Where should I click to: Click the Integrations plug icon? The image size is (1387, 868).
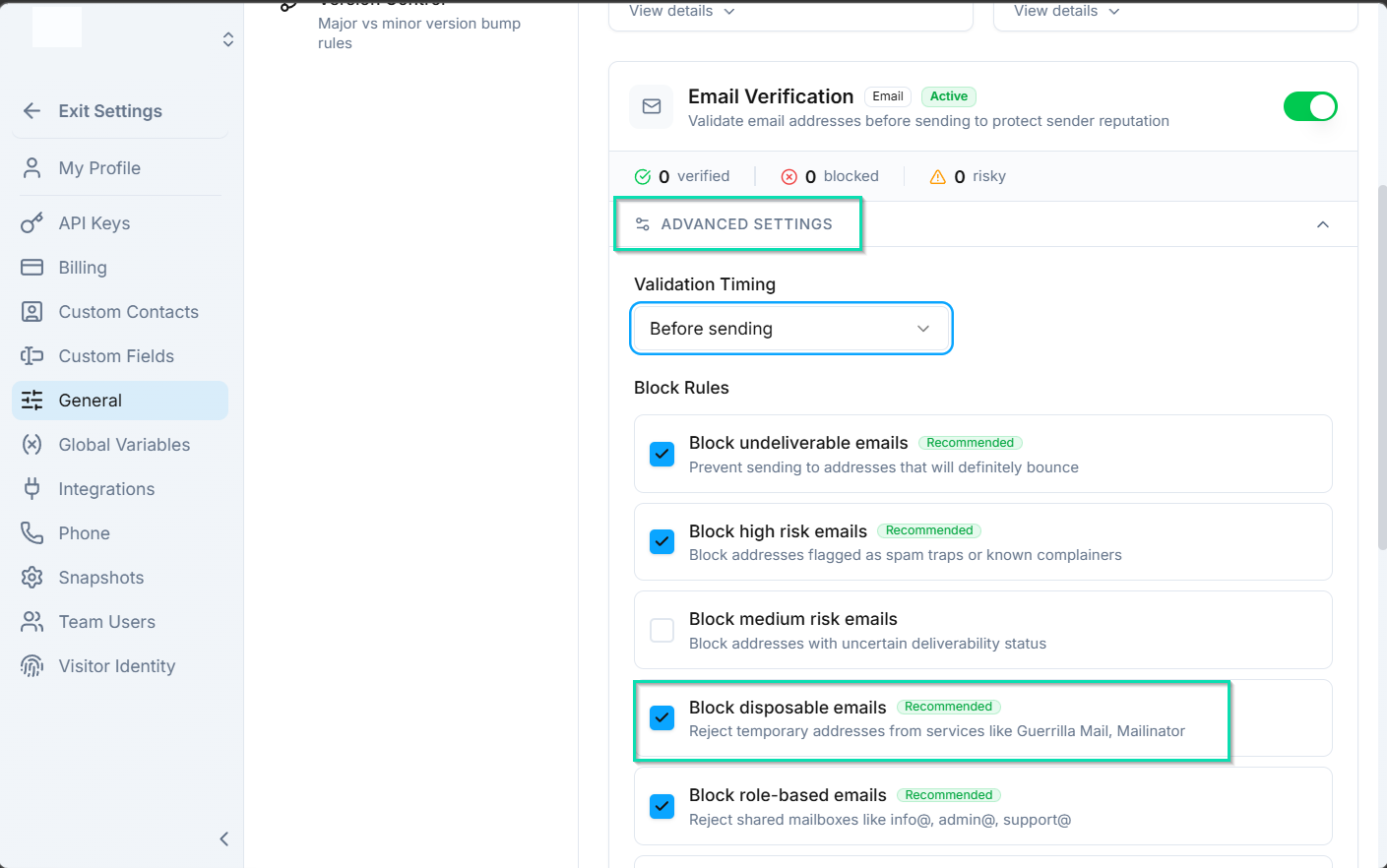click(x=32, y=489)
